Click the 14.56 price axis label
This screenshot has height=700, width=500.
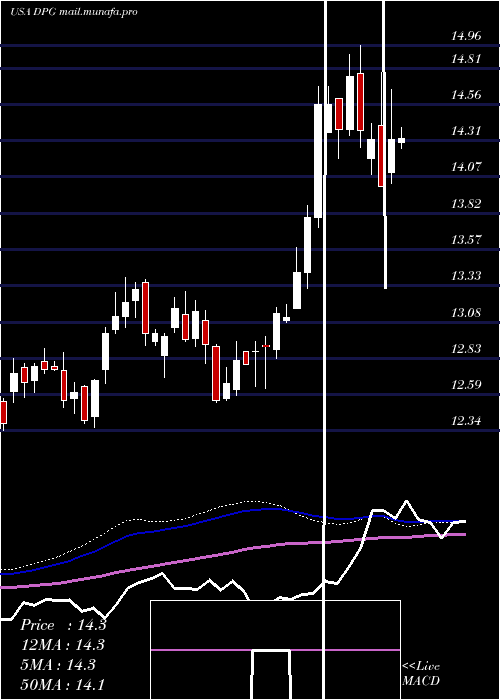point(466,95)
